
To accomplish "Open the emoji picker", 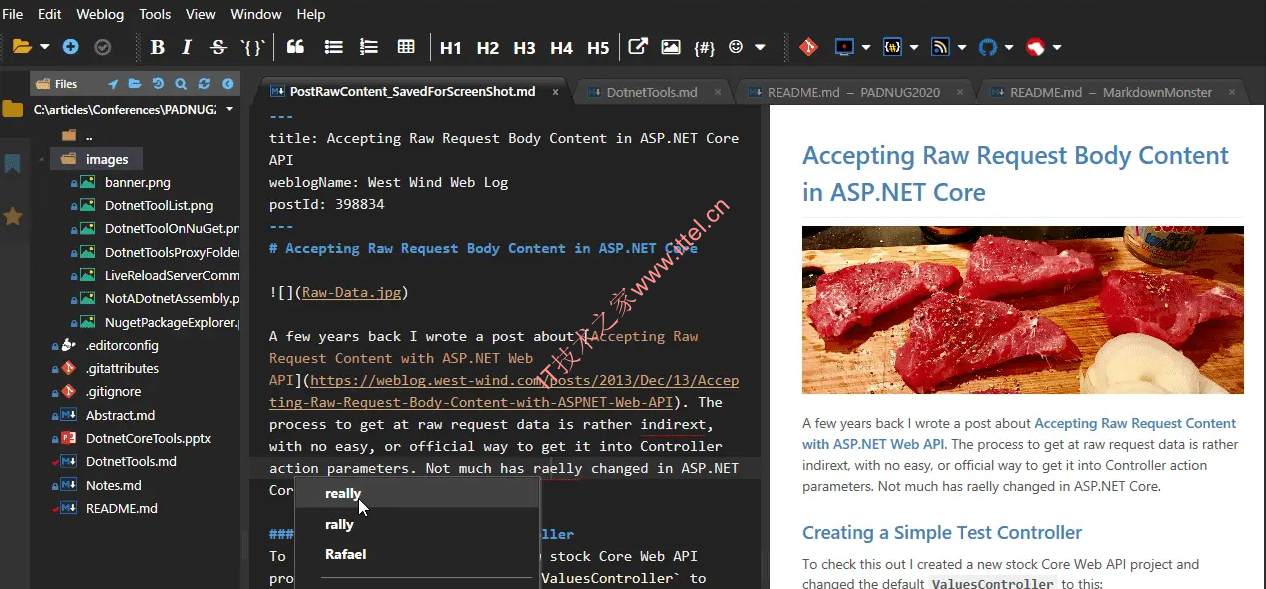I will coord(737,47).
